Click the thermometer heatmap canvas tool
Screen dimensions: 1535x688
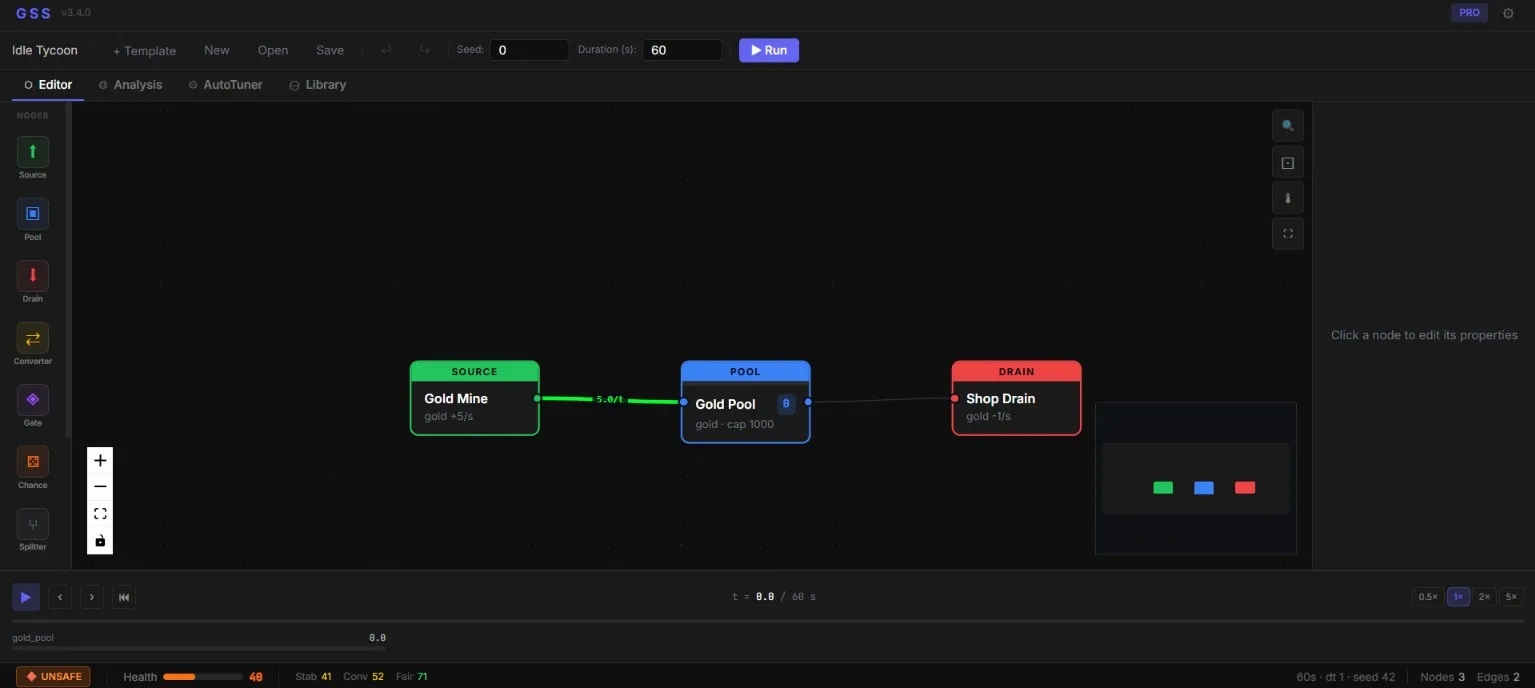[x=1288, y=198]
